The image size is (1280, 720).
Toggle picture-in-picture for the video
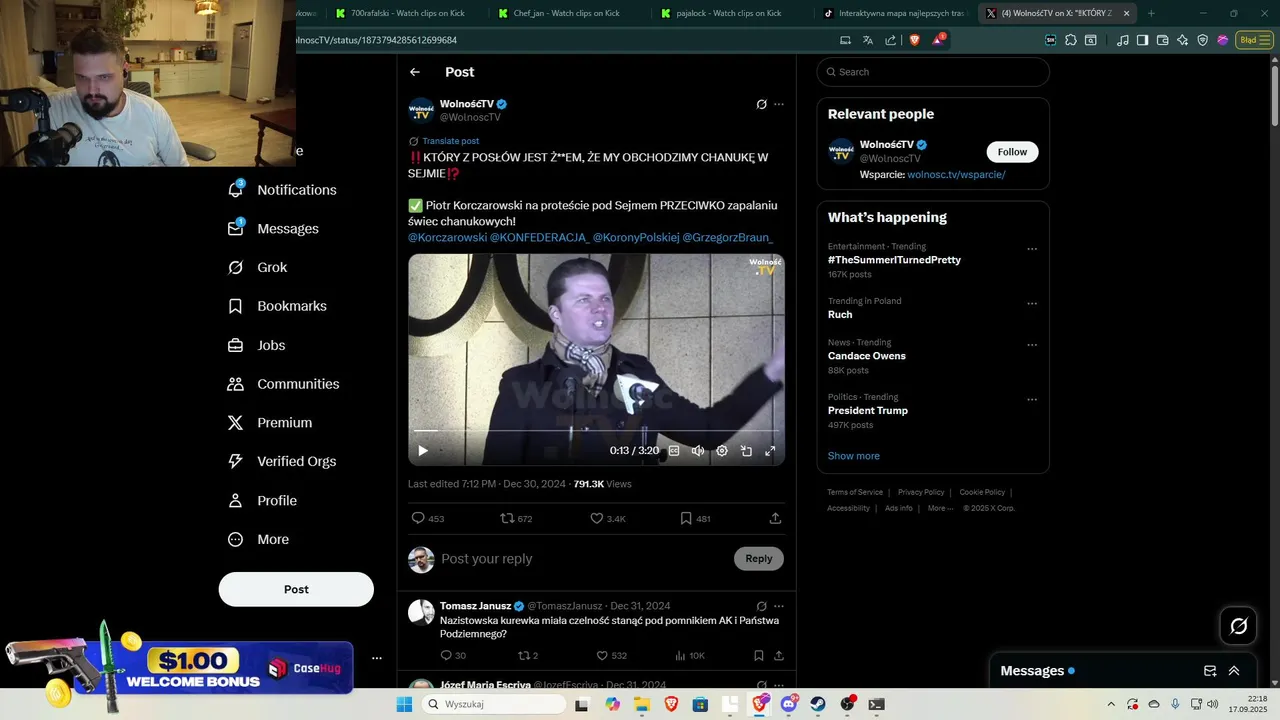(746, 451)
